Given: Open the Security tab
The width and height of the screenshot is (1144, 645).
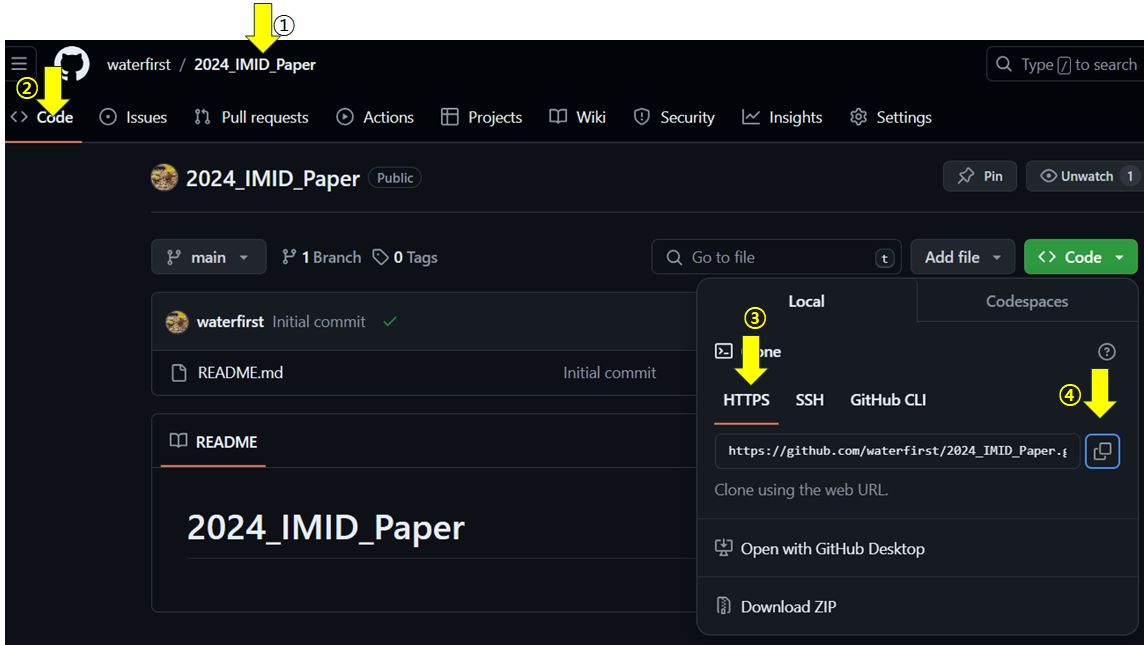Looking at the screenshot, I should (x=674, y=117).
